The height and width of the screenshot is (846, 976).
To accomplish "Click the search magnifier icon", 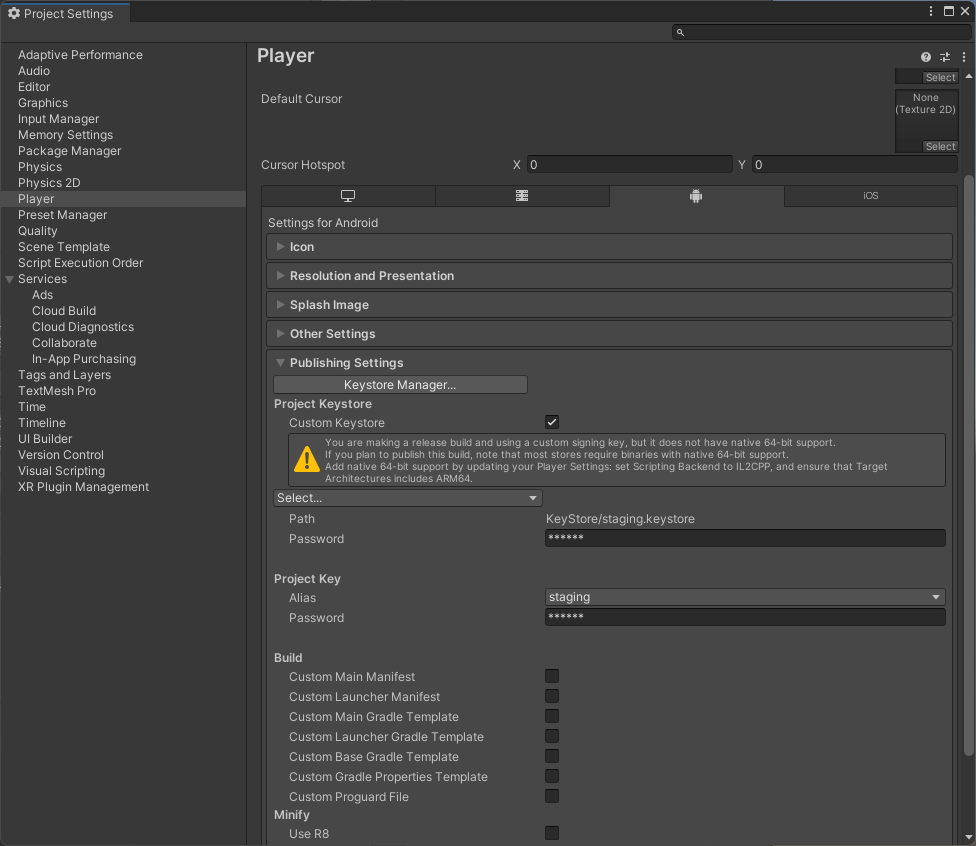I will (680, 32).
